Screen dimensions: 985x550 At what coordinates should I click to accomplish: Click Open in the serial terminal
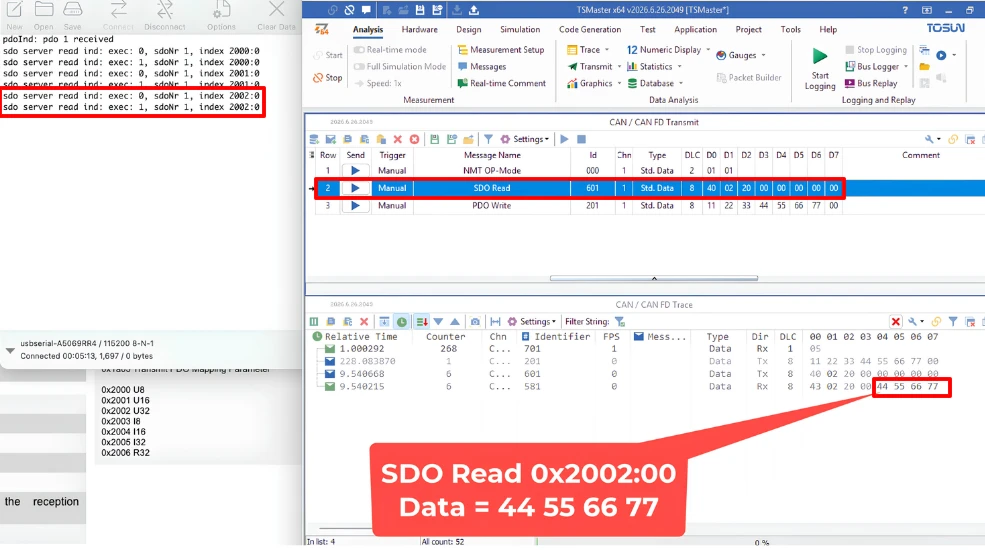click(43, 16)
